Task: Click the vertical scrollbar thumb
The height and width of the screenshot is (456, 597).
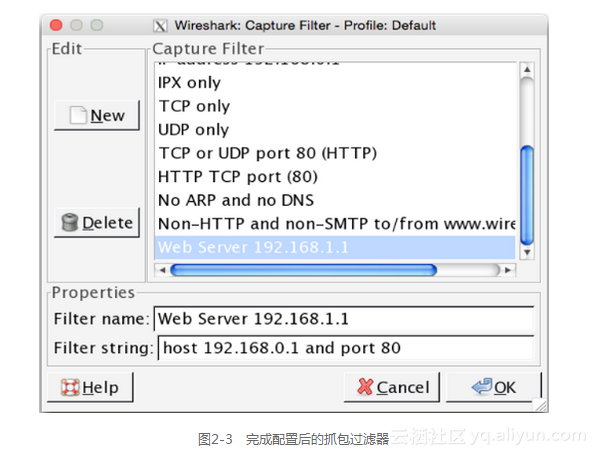Action: pyautogui.click(x=527, y=195)
